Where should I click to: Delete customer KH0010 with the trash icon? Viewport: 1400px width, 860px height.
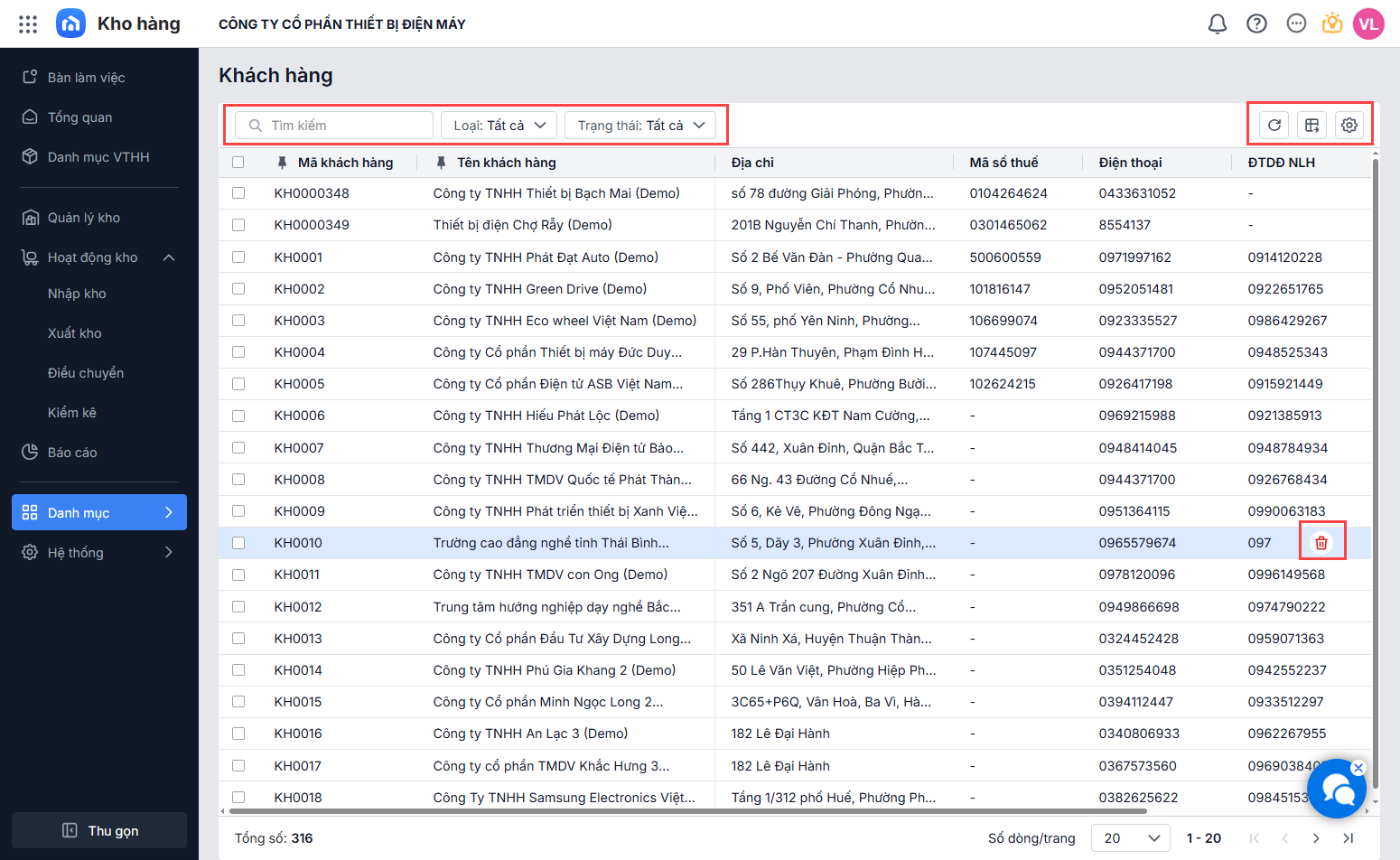click(1321, 543)
